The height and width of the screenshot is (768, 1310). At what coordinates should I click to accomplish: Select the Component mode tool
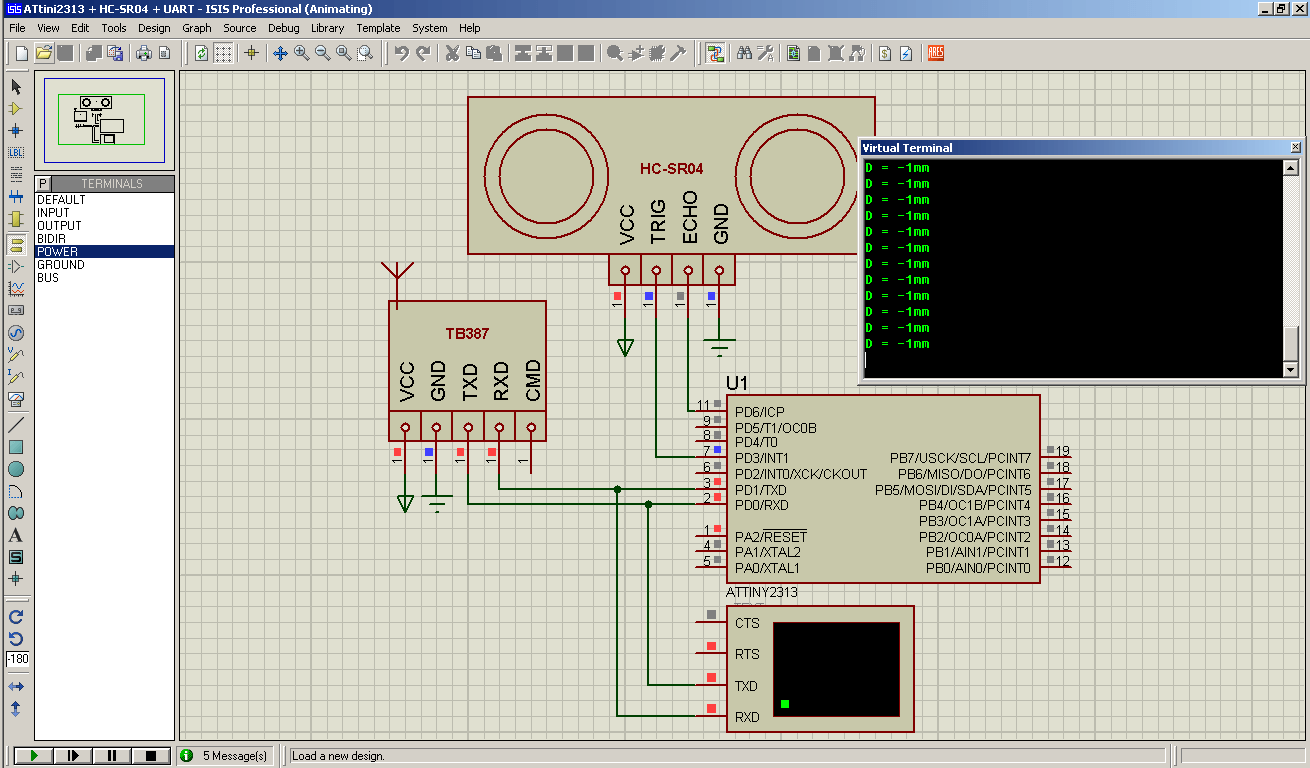(16, 109)
